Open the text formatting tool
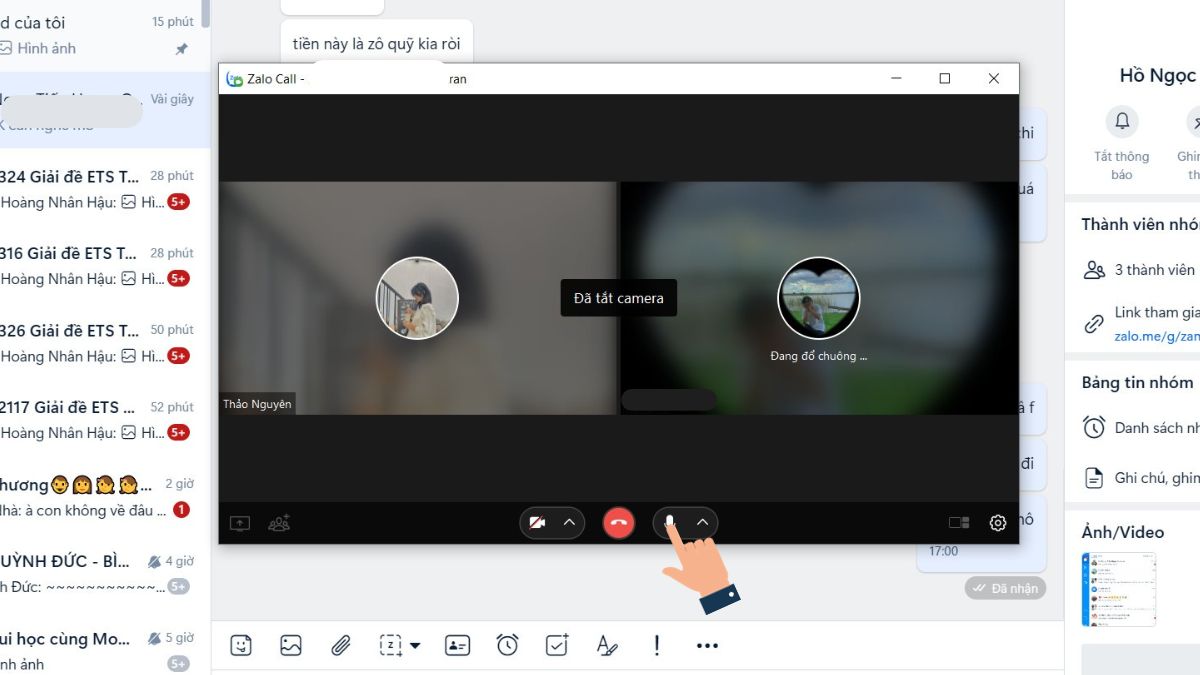This screenshot has height=675, width=1200. (x=607, y=646)
